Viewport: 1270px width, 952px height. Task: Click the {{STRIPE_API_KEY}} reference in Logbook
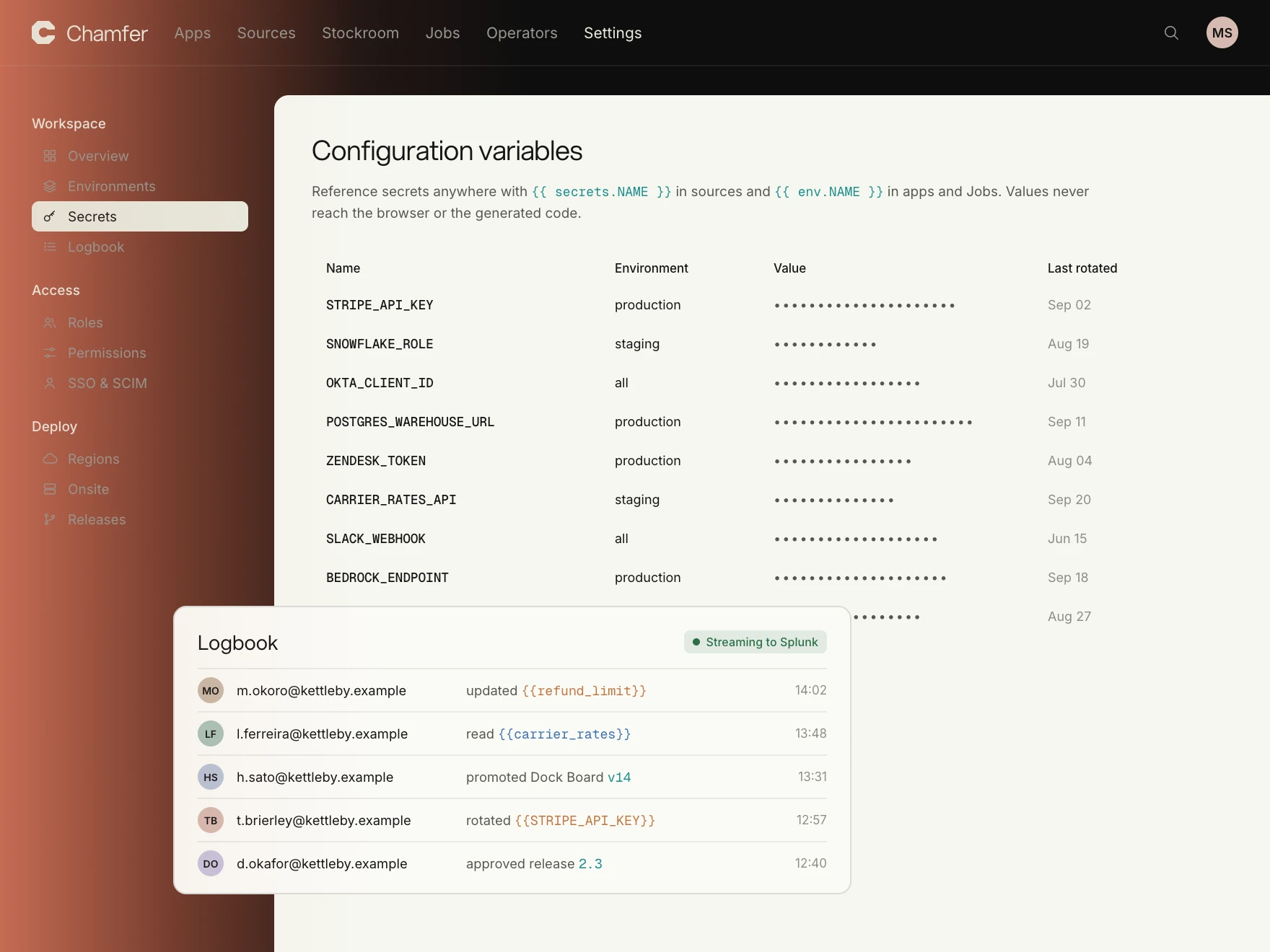tap(584, 821)
